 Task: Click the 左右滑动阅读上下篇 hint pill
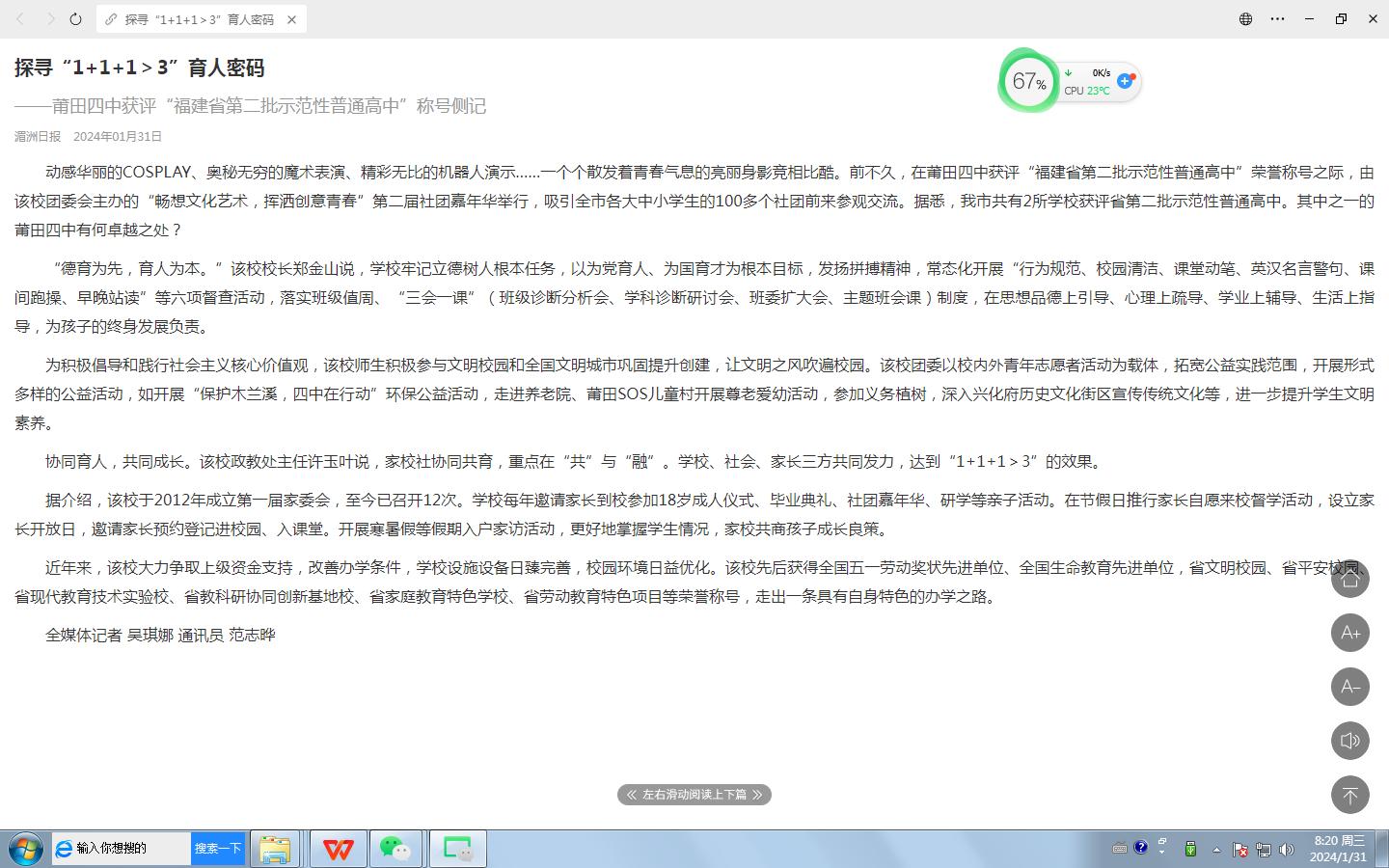pos(694,795)
